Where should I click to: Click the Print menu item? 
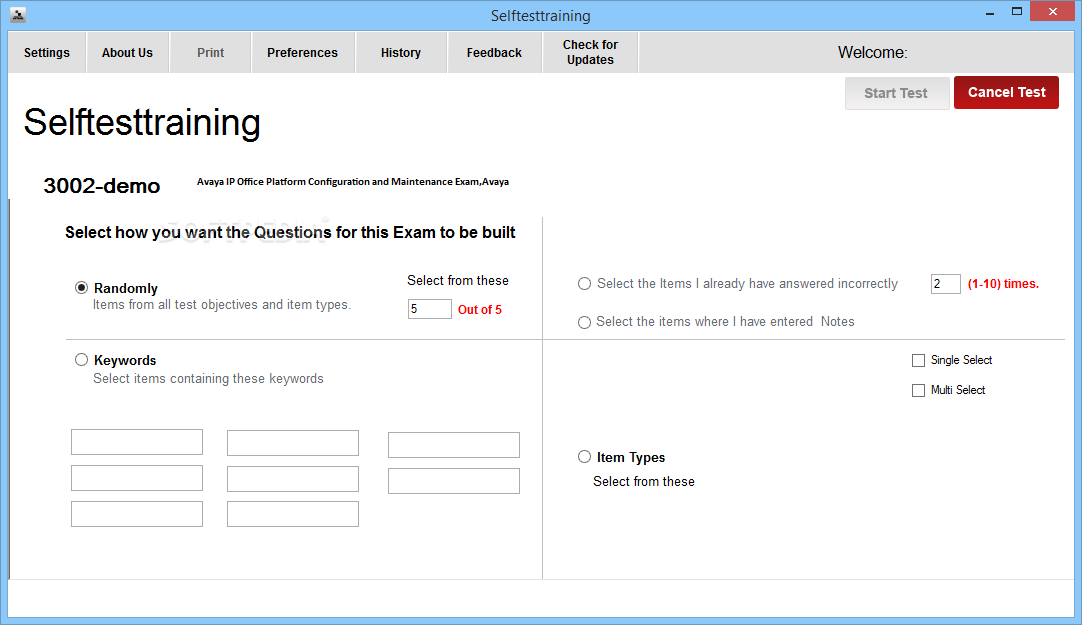(x=210, y=52)
